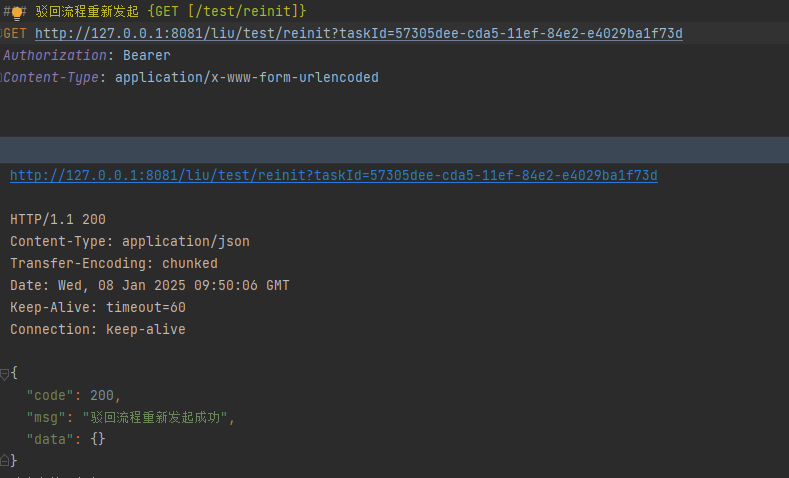Click the request Content-Type header name

[x=54, y=78]
